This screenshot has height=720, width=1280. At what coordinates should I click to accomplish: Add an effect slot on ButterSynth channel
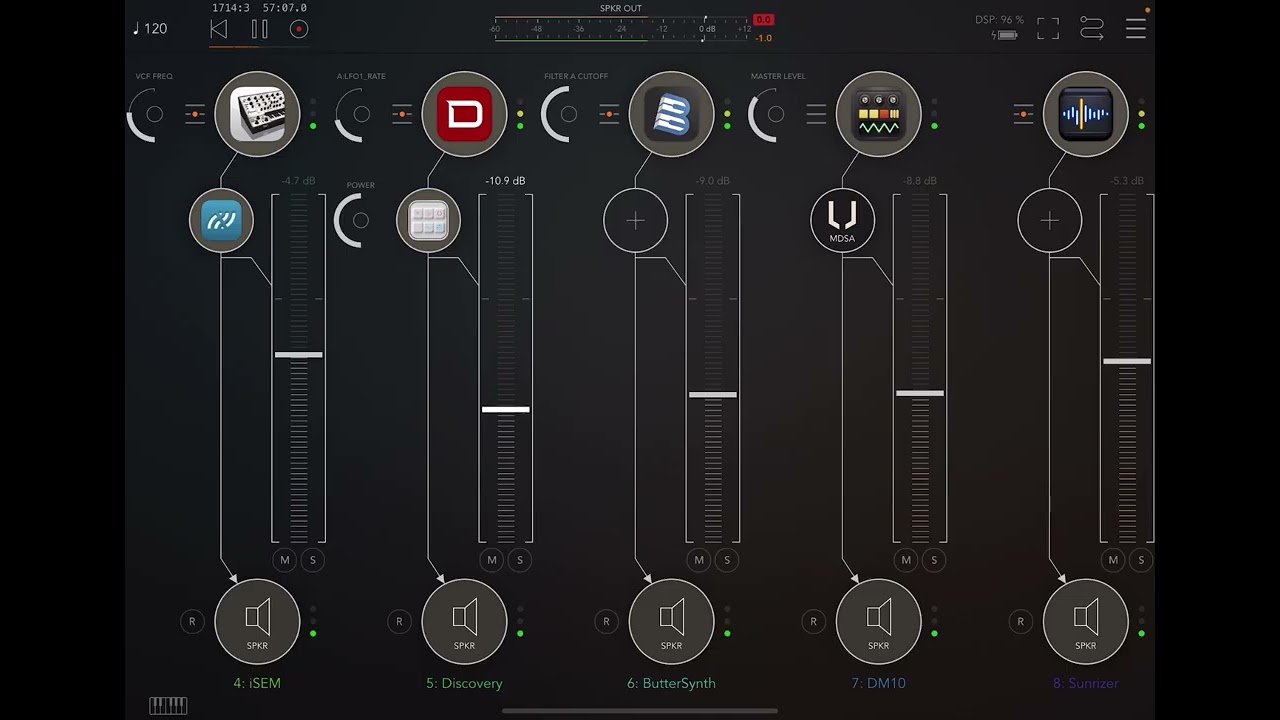point(636,221)
